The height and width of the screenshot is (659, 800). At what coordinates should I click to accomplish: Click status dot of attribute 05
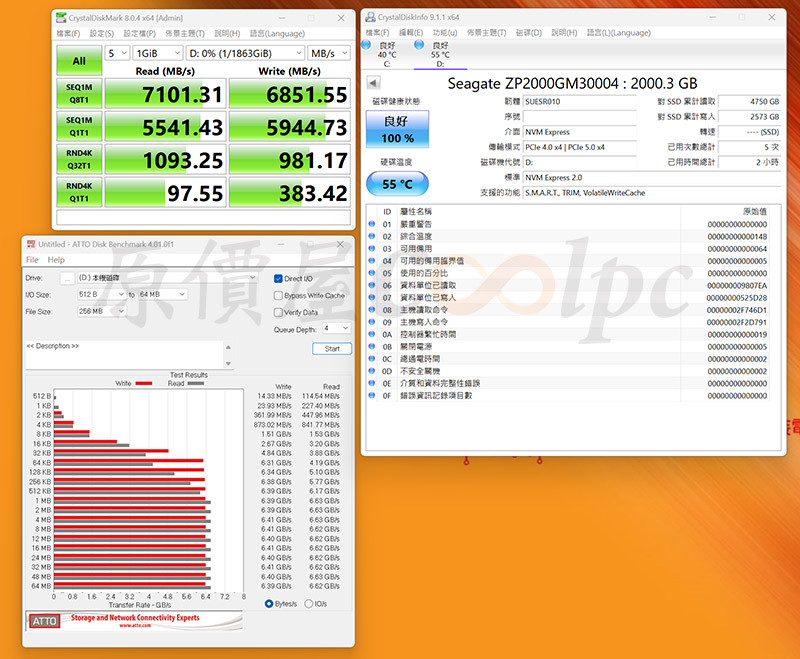coord(371,273)
